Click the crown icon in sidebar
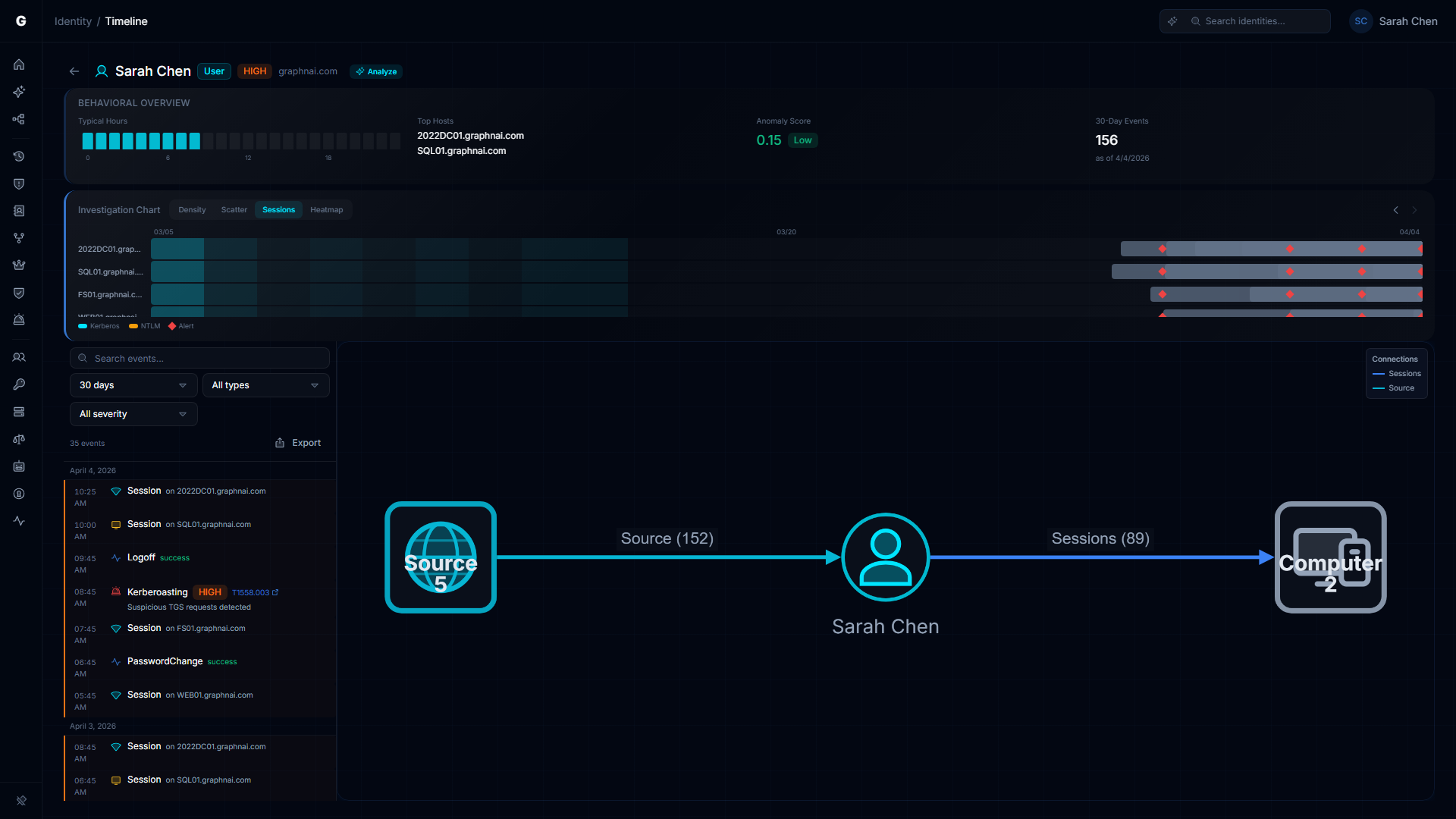The height and width of the screenshot is (819, 1456). click(19, 265)
